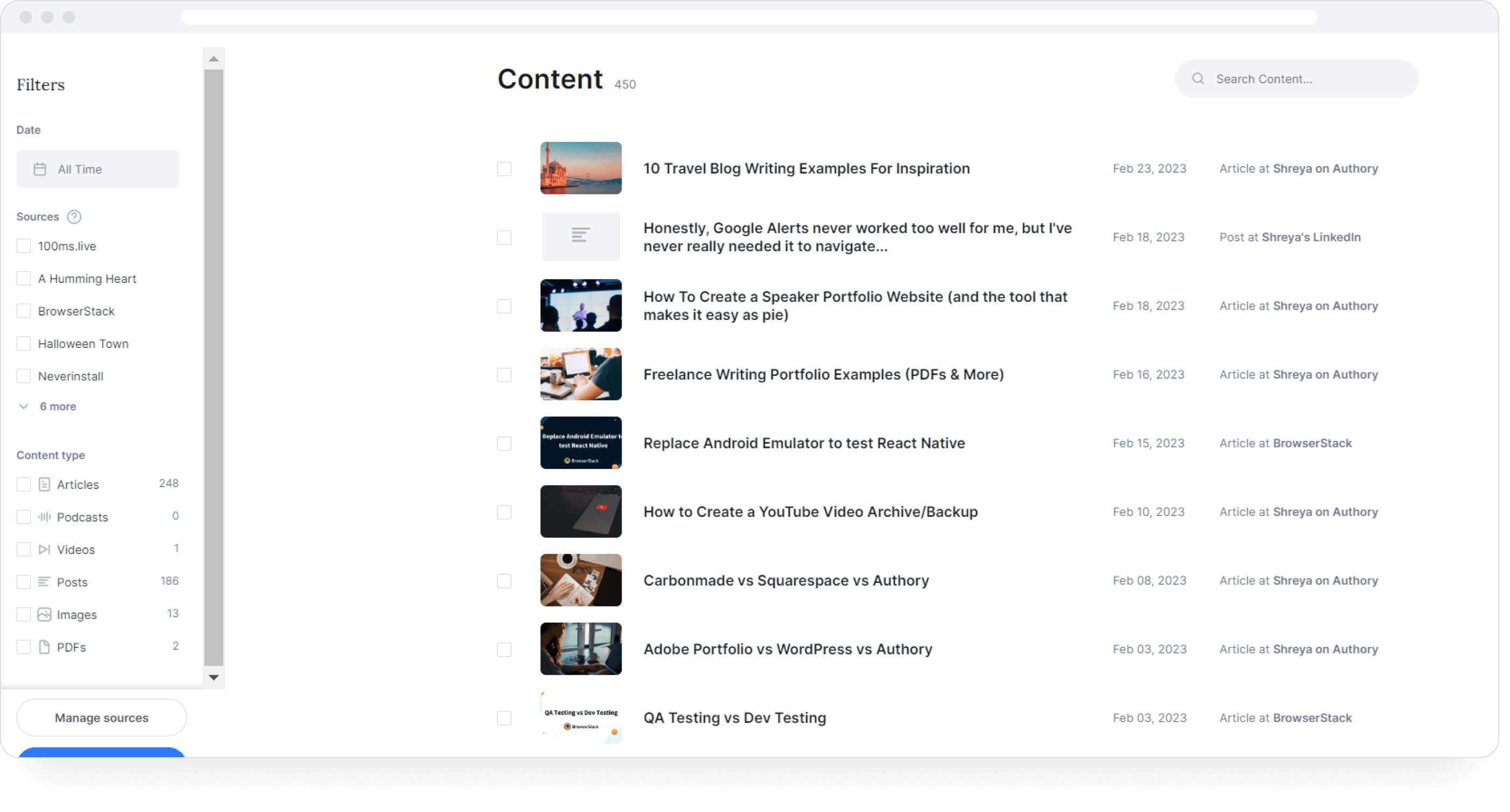Click the sidebar scroll down arrow
This screenshot has width=1510, height=812.
214,678
